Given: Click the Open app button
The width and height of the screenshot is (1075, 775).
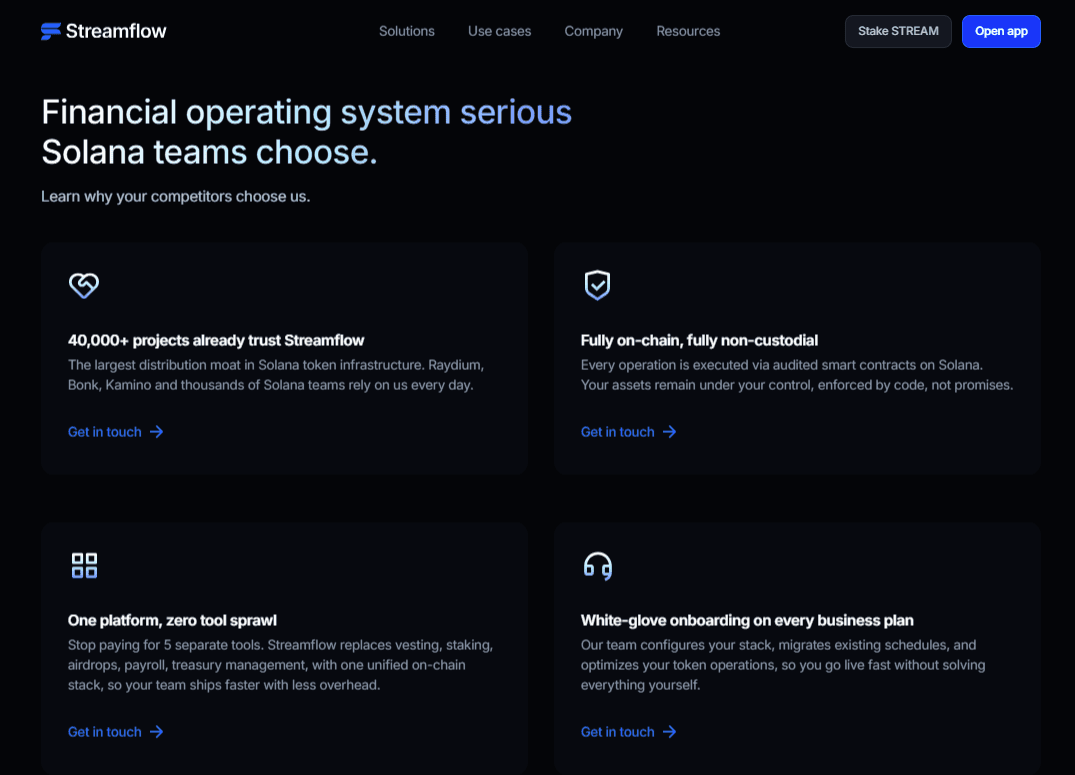Looking at the screenshot, I should [x=1001, y=32].
